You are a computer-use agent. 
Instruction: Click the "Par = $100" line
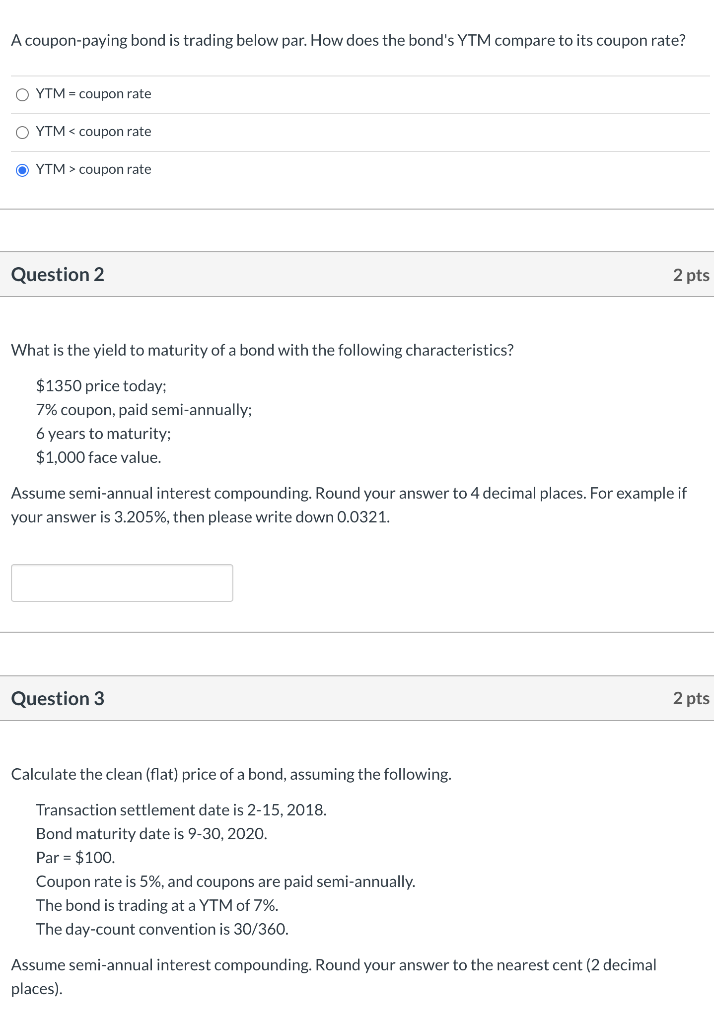click(x=76, y=858)
